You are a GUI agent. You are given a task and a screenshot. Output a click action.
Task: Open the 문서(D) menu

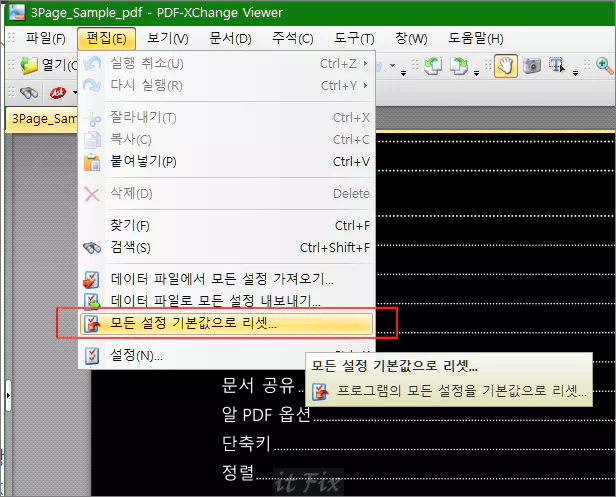(230, 39)
